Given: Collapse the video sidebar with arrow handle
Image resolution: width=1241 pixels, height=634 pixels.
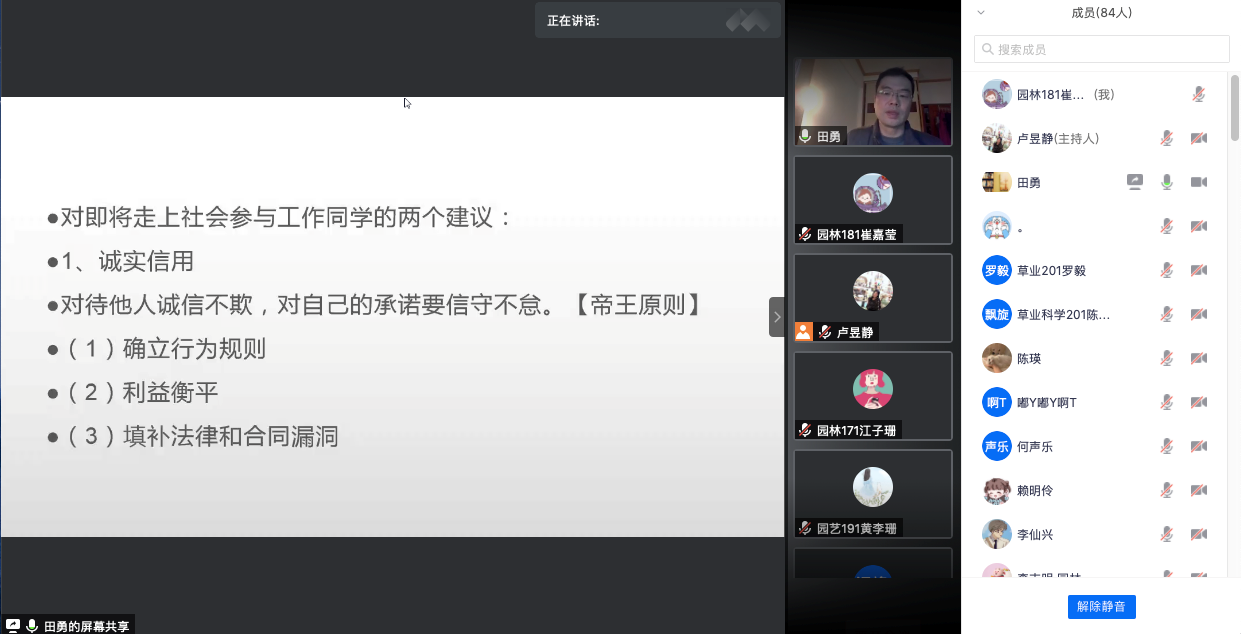Looking at the screenshot, I should click(776, 317).
